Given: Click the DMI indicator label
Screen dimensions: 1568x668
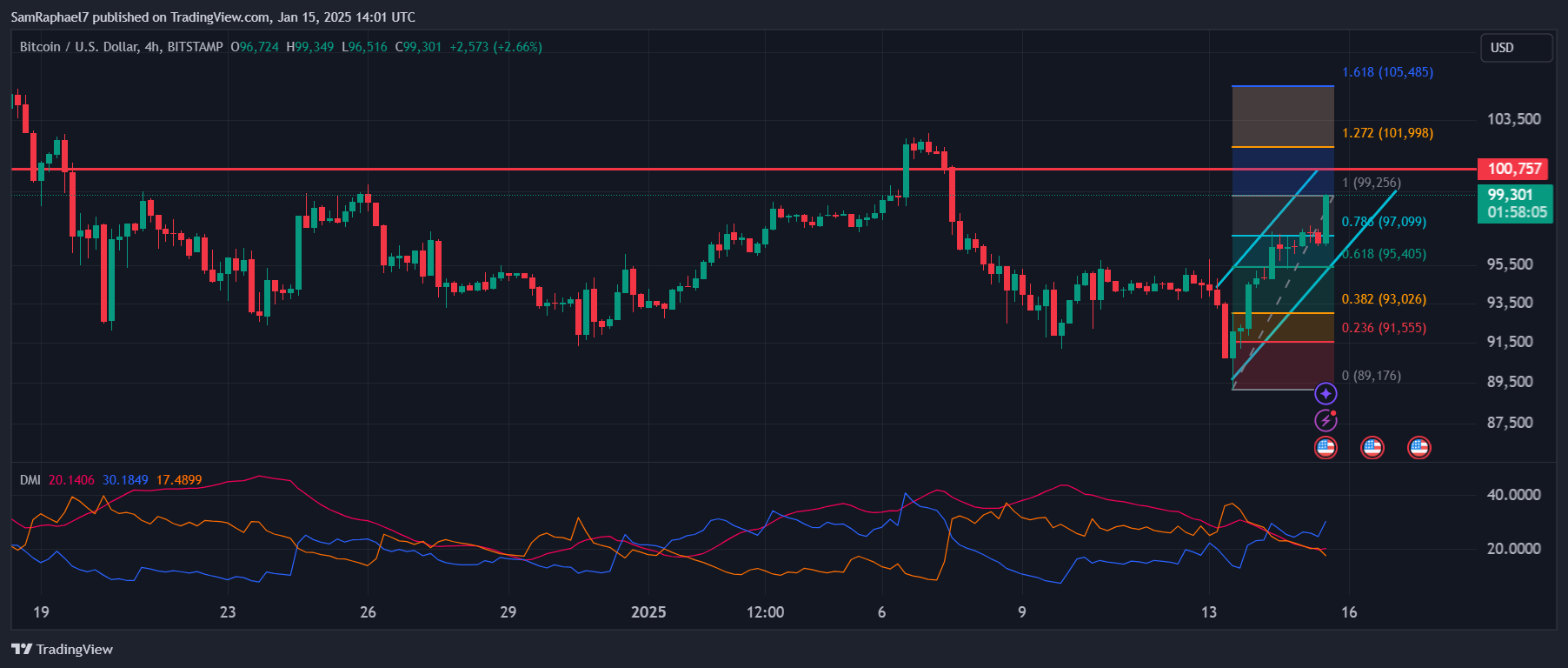Looking at the screenshot, I should 30,480.
